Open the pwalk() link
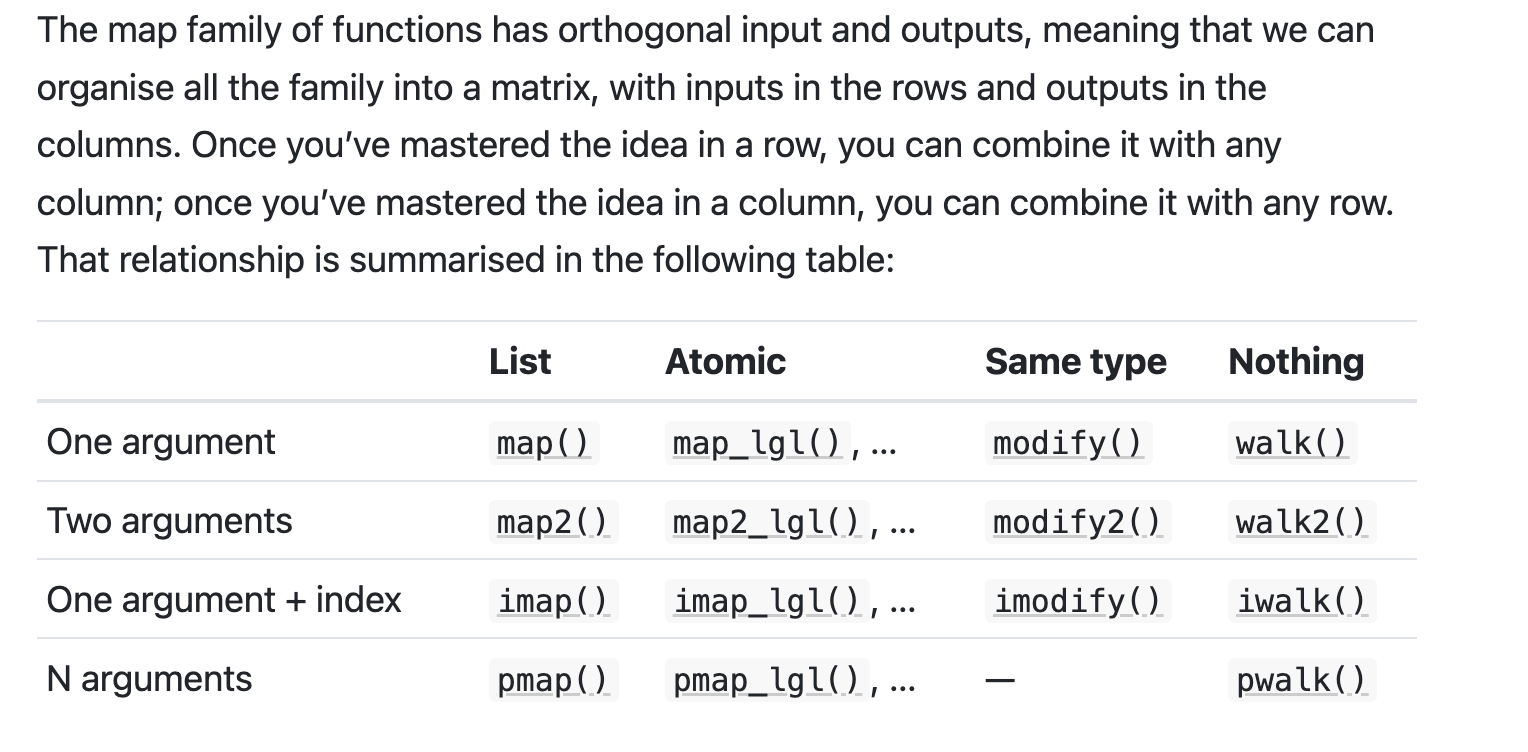The width and height of the screenshot is (1528, 752). pyautogui.click(x=1301, y=680)
